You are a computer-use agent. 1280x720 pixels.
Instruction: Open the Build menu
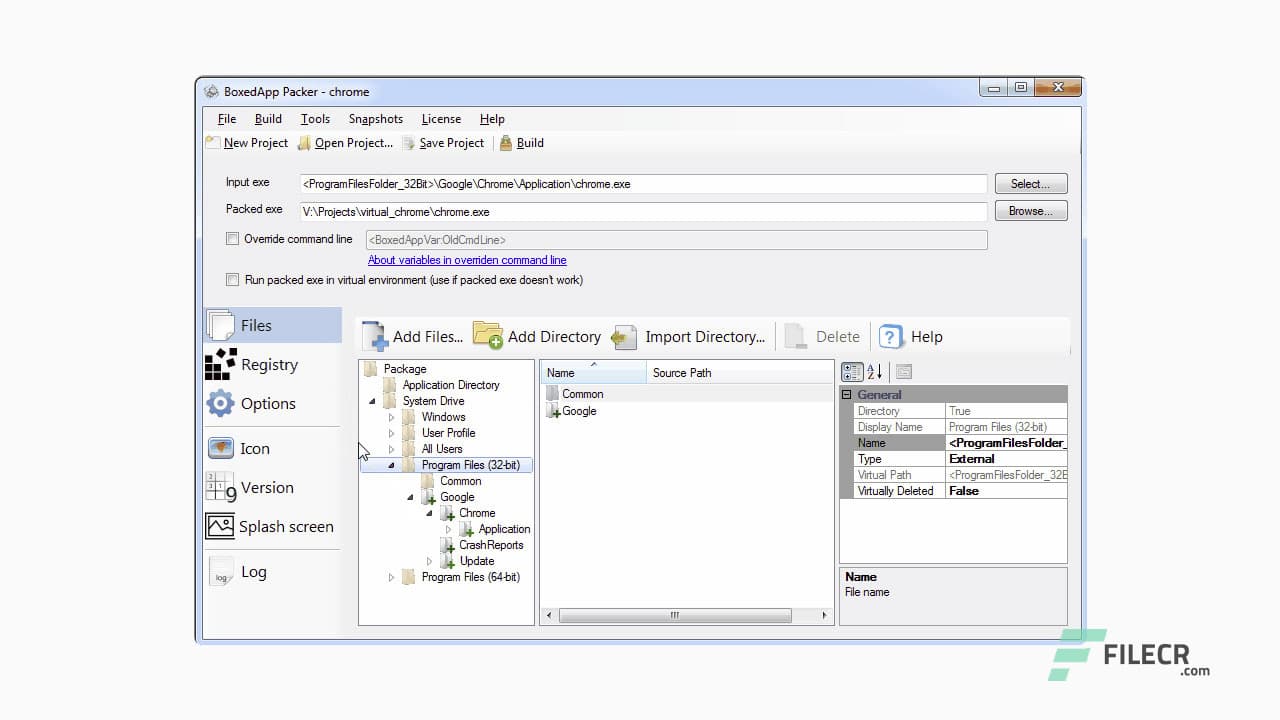point(268,119)
